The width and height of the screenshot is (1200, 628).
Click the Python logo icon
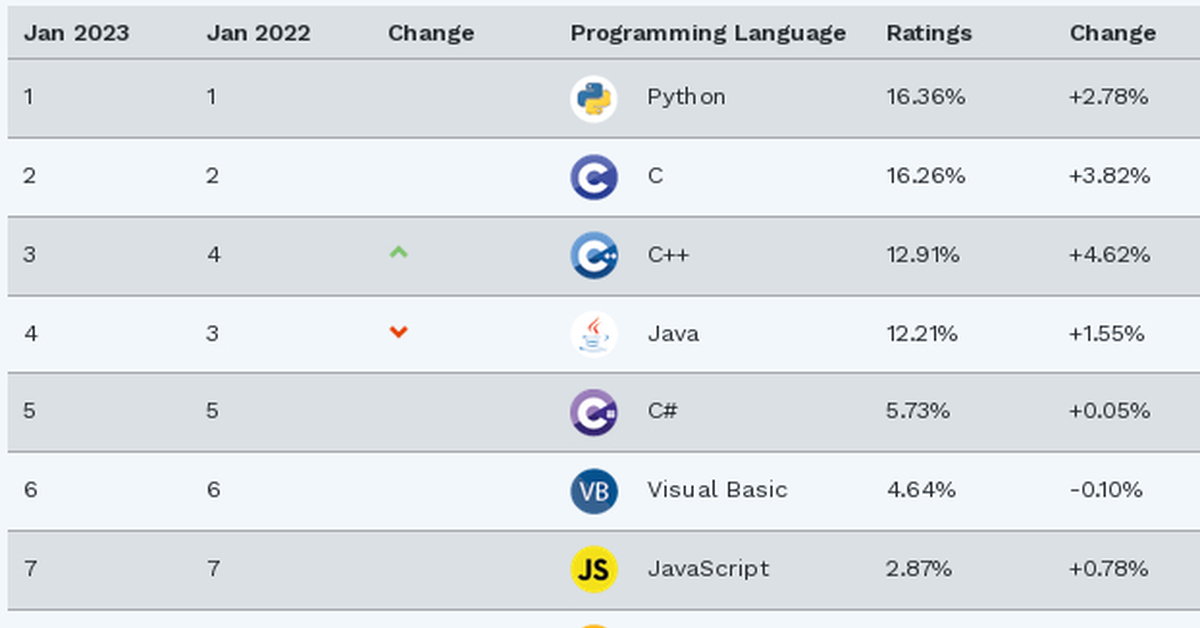[x=594, y=98]
